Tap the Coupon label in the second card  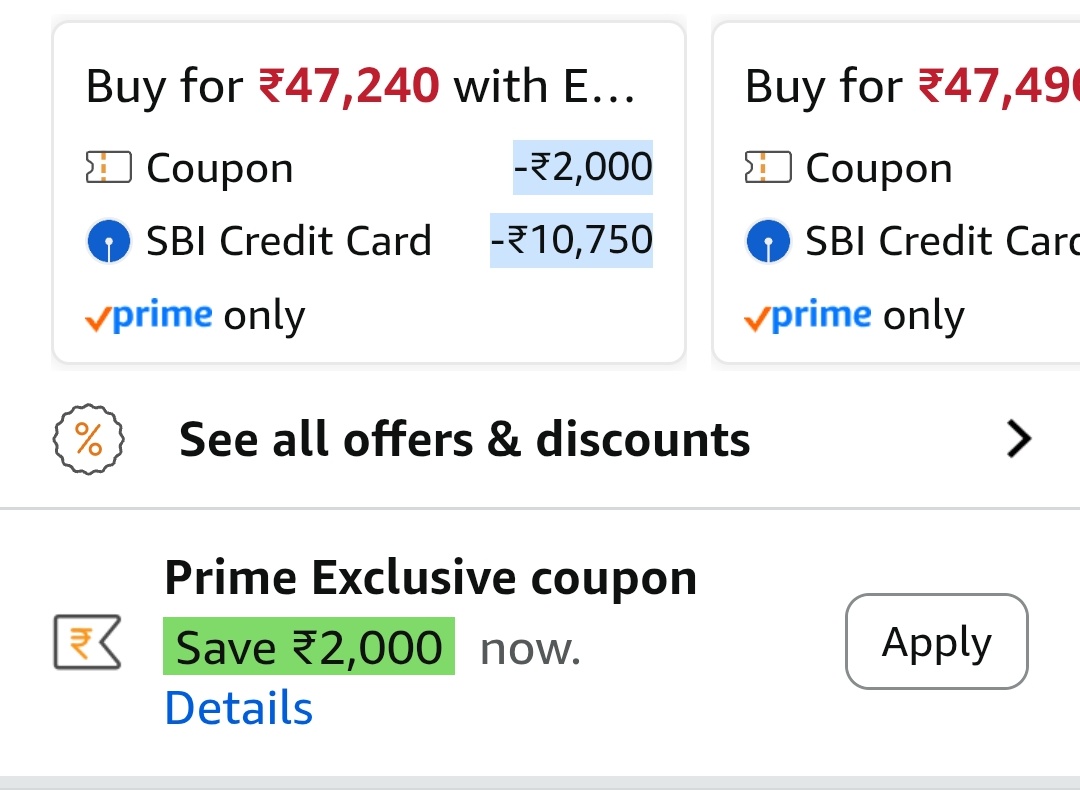tap(878, 168)
